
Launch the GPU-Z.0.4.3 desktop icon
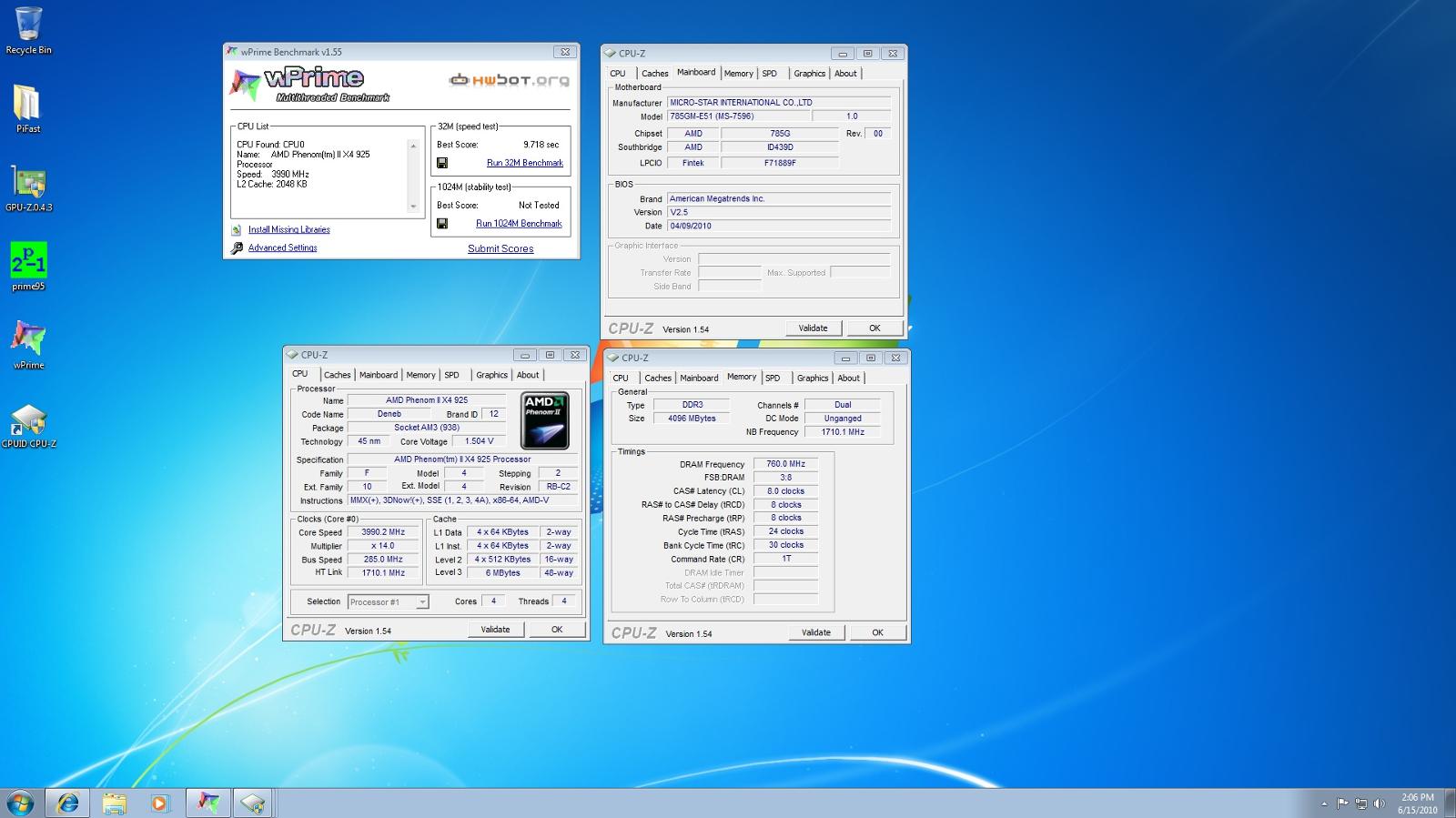pos(28,187)
